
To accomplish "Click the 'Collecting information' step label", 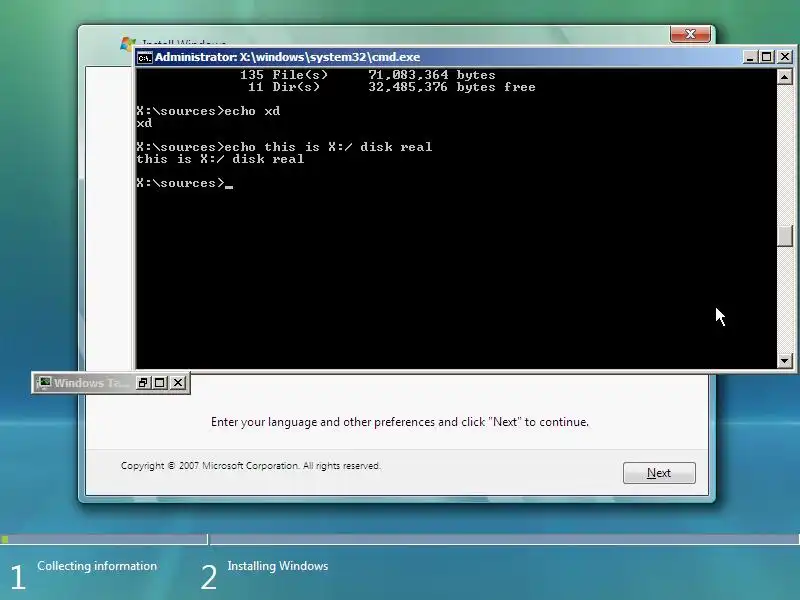I will [x=97, y=566].
